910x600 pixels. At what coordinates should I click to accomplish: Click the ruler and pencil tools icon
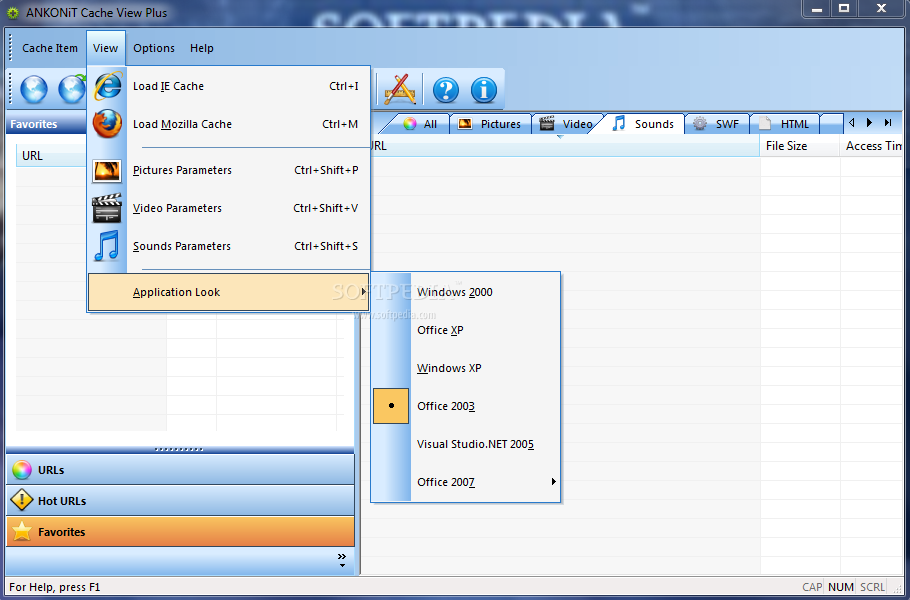pyautogui.click(x=400, y=89)
